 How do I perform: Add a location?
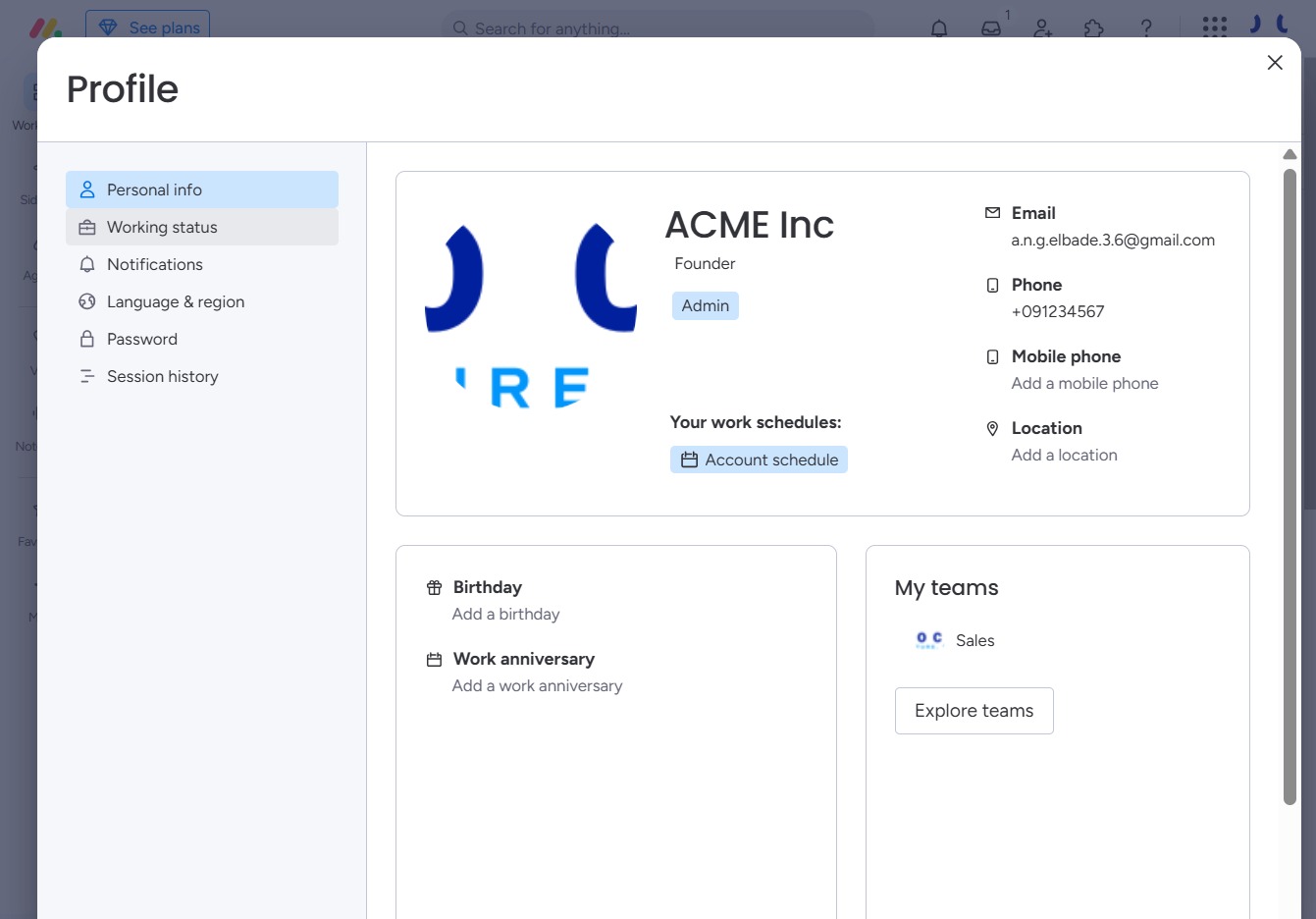coord(1064,455)
